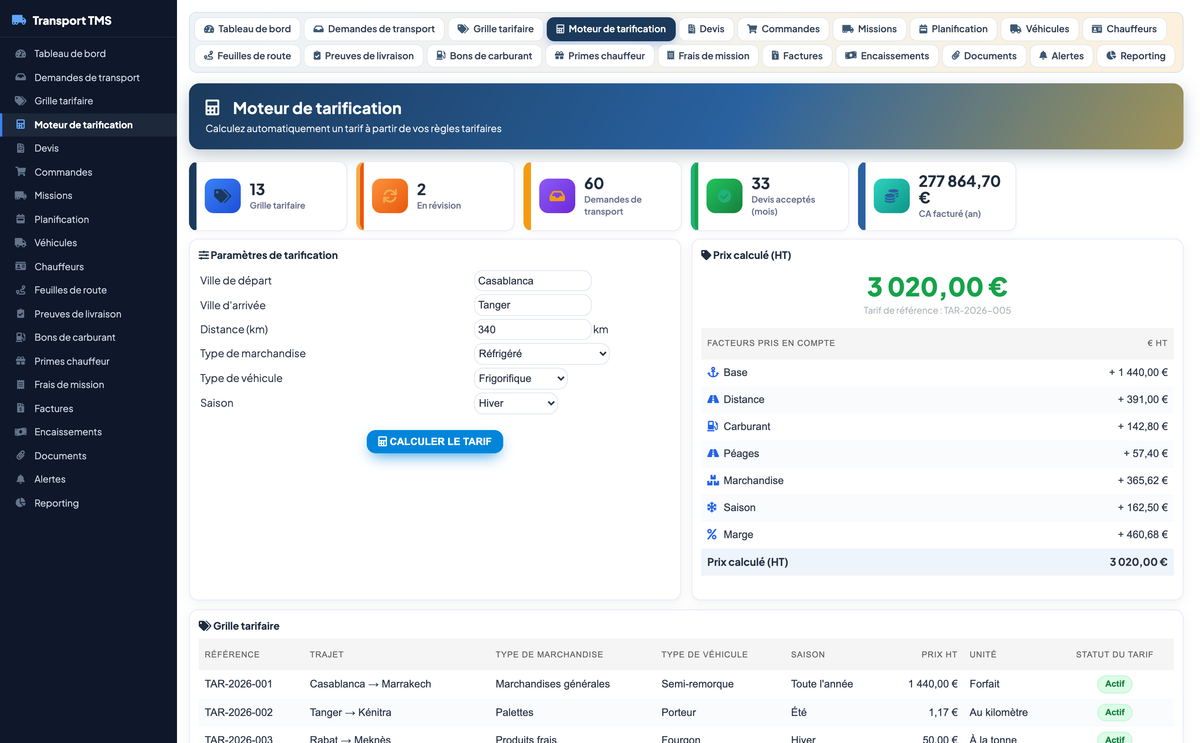Open the Demandes de transport top tab
This screenshot has height=743, width=1200.
pyautogui.click(x=374, y=29)
